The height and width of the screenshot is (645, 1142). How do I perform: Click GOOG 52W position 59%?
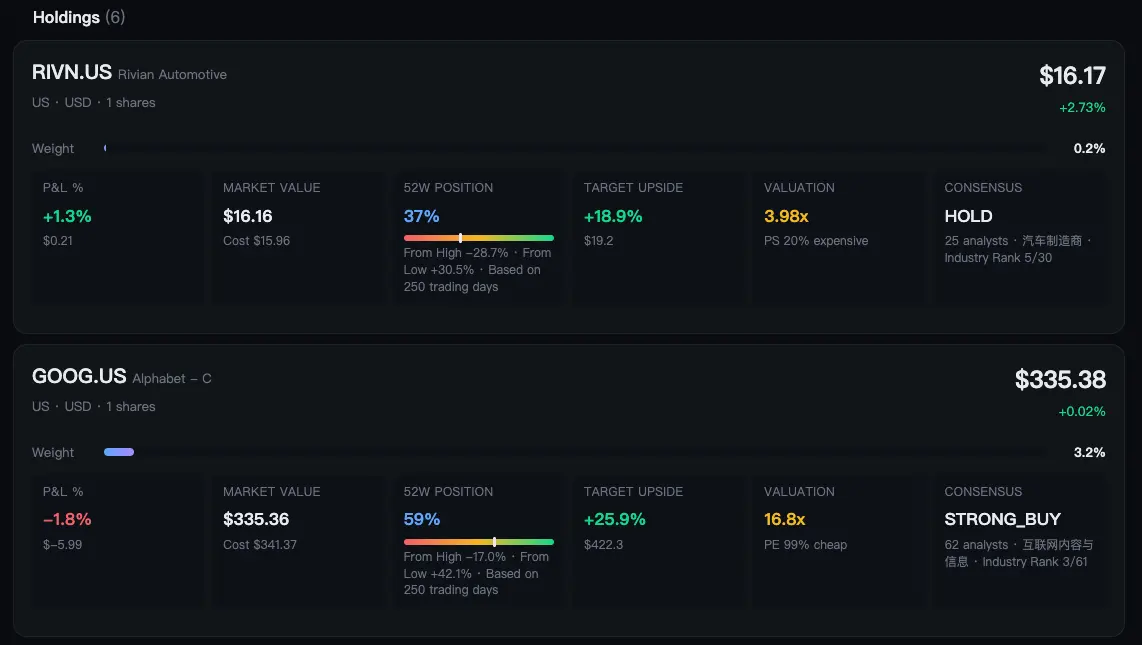coord(422,520)
